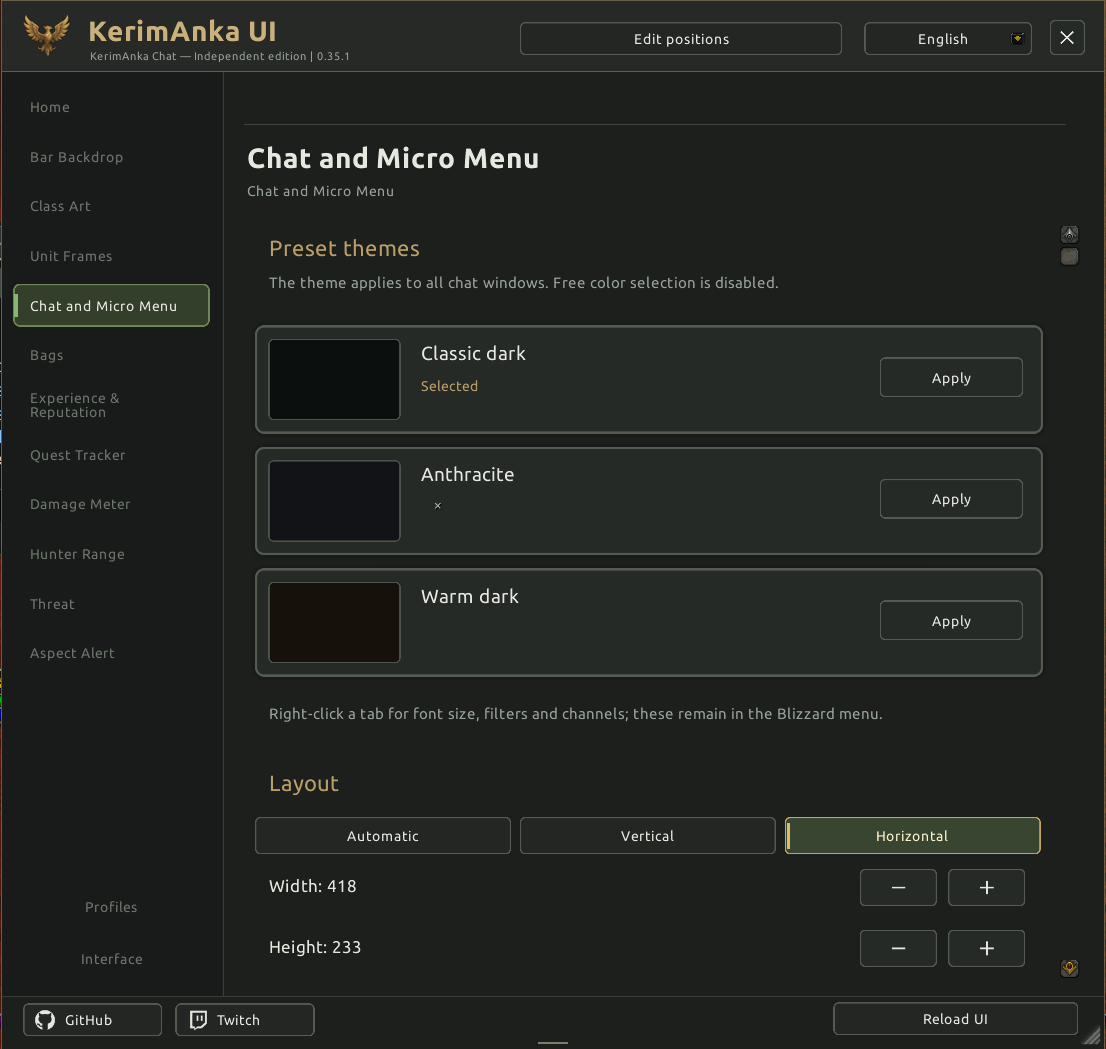Increase the chat Width value
This screenshot has height=1049, width=1106.
tap(986, 887)
